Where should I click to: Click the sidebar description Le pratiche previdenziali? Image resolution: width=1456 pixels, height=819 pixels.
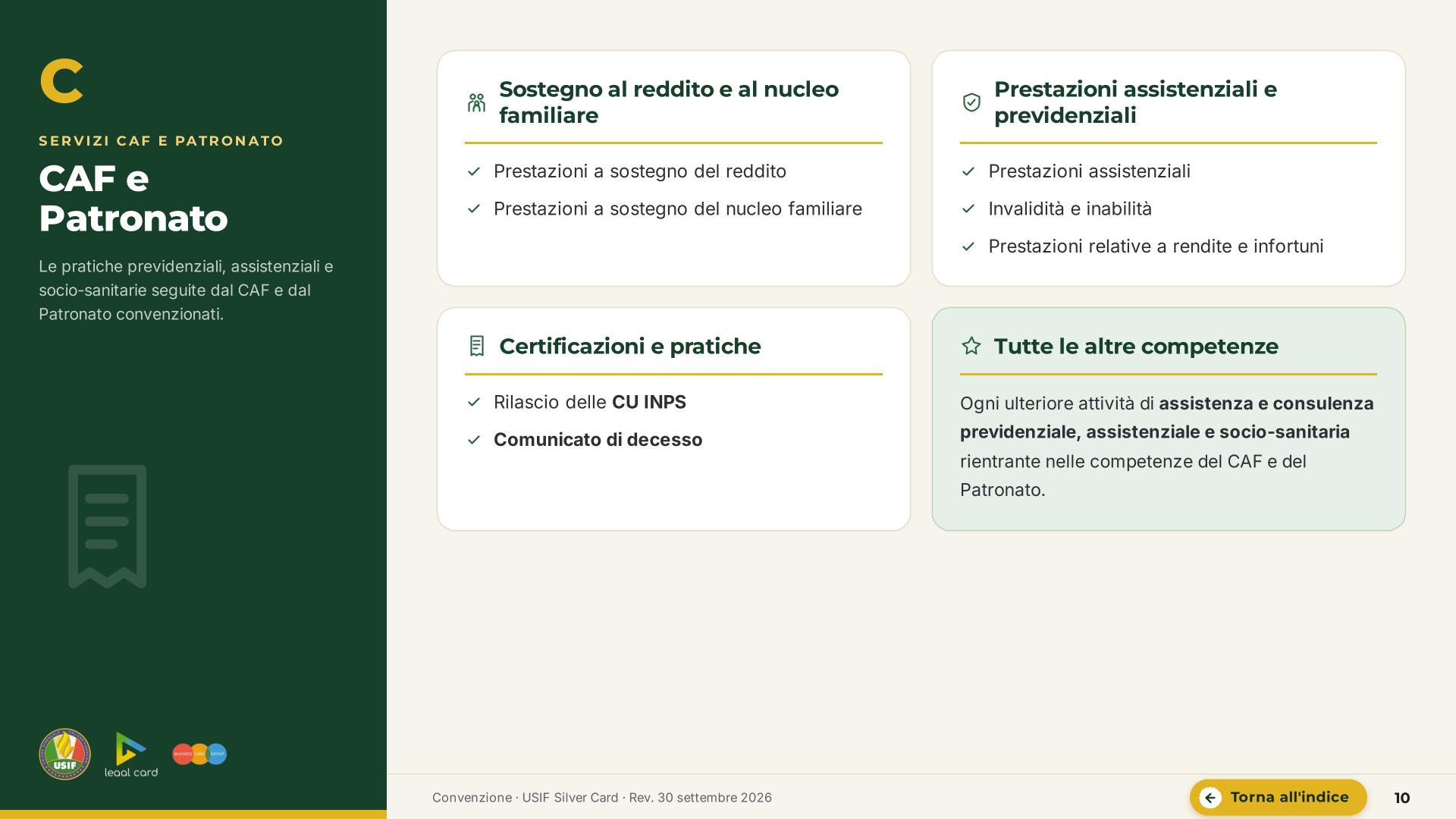(186, 290)
